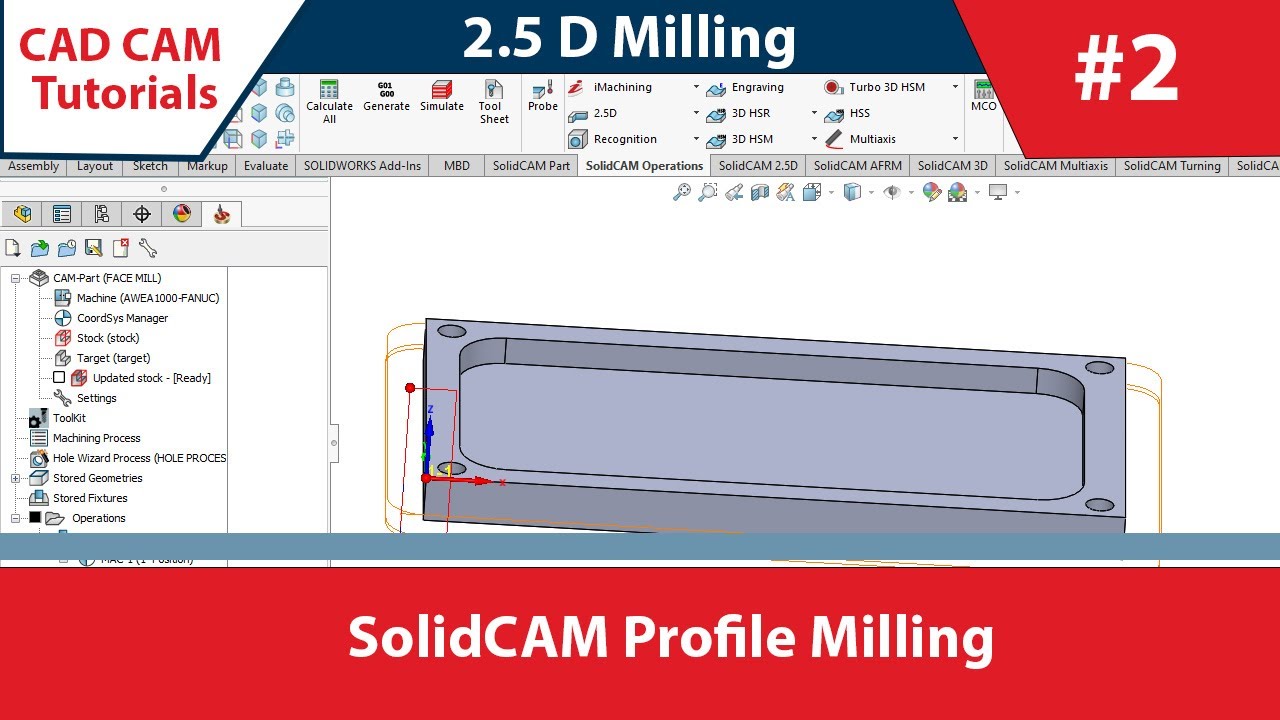Open Display Style cube dropdown

872,192
